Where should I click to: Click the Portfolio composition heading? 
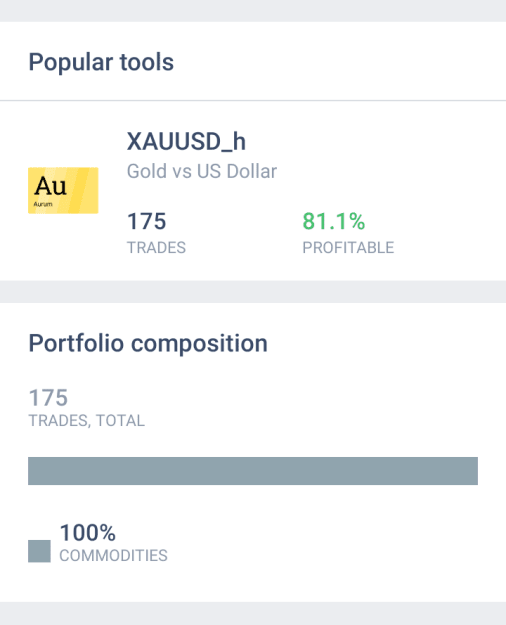click(148, 343)
